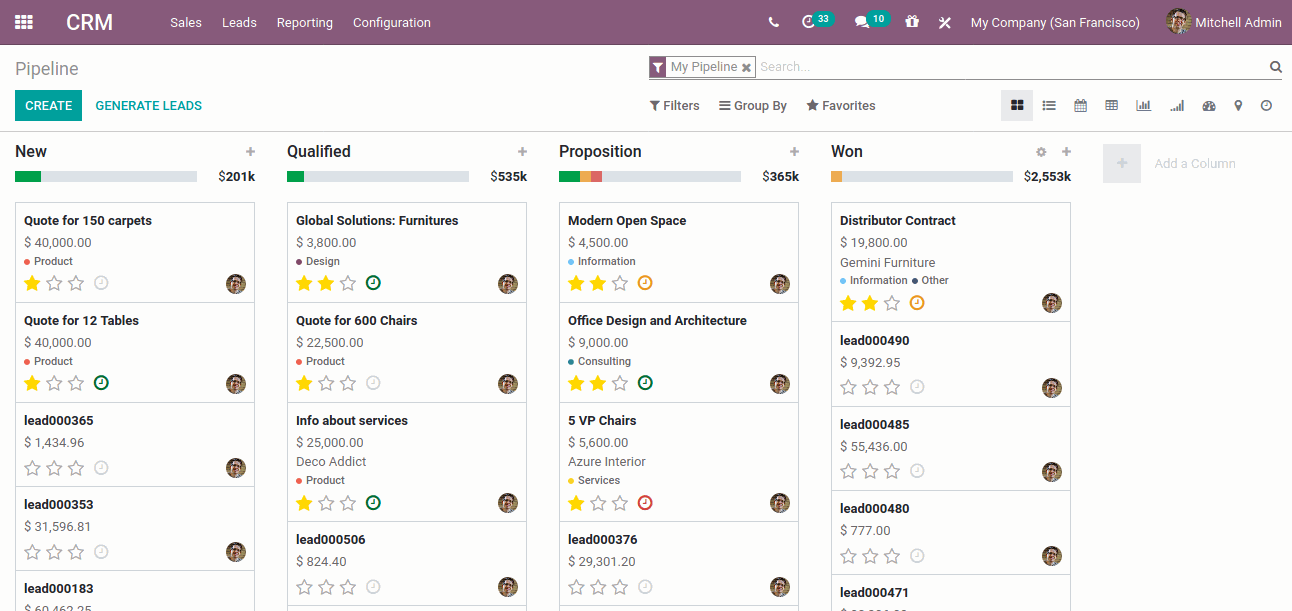Open the map view

tap(1239, 105)
